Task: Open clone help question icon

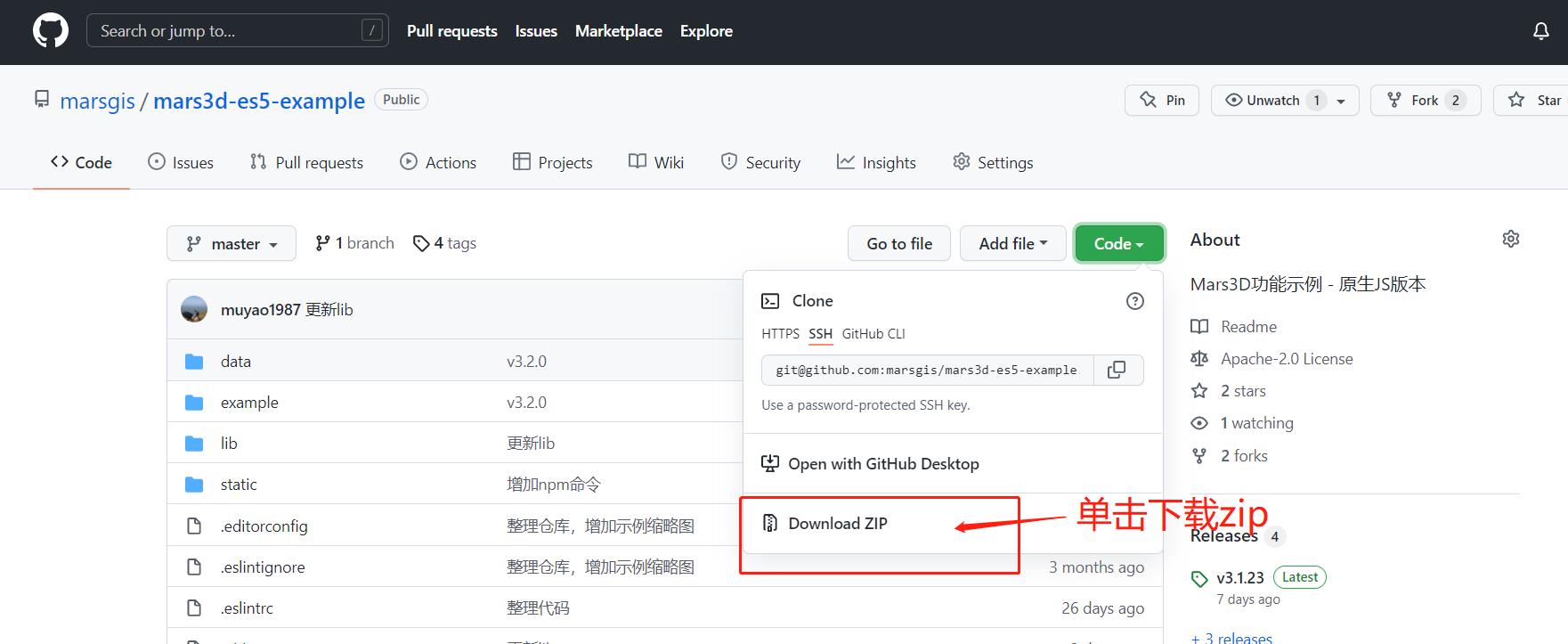Action: coord(1135,301)
